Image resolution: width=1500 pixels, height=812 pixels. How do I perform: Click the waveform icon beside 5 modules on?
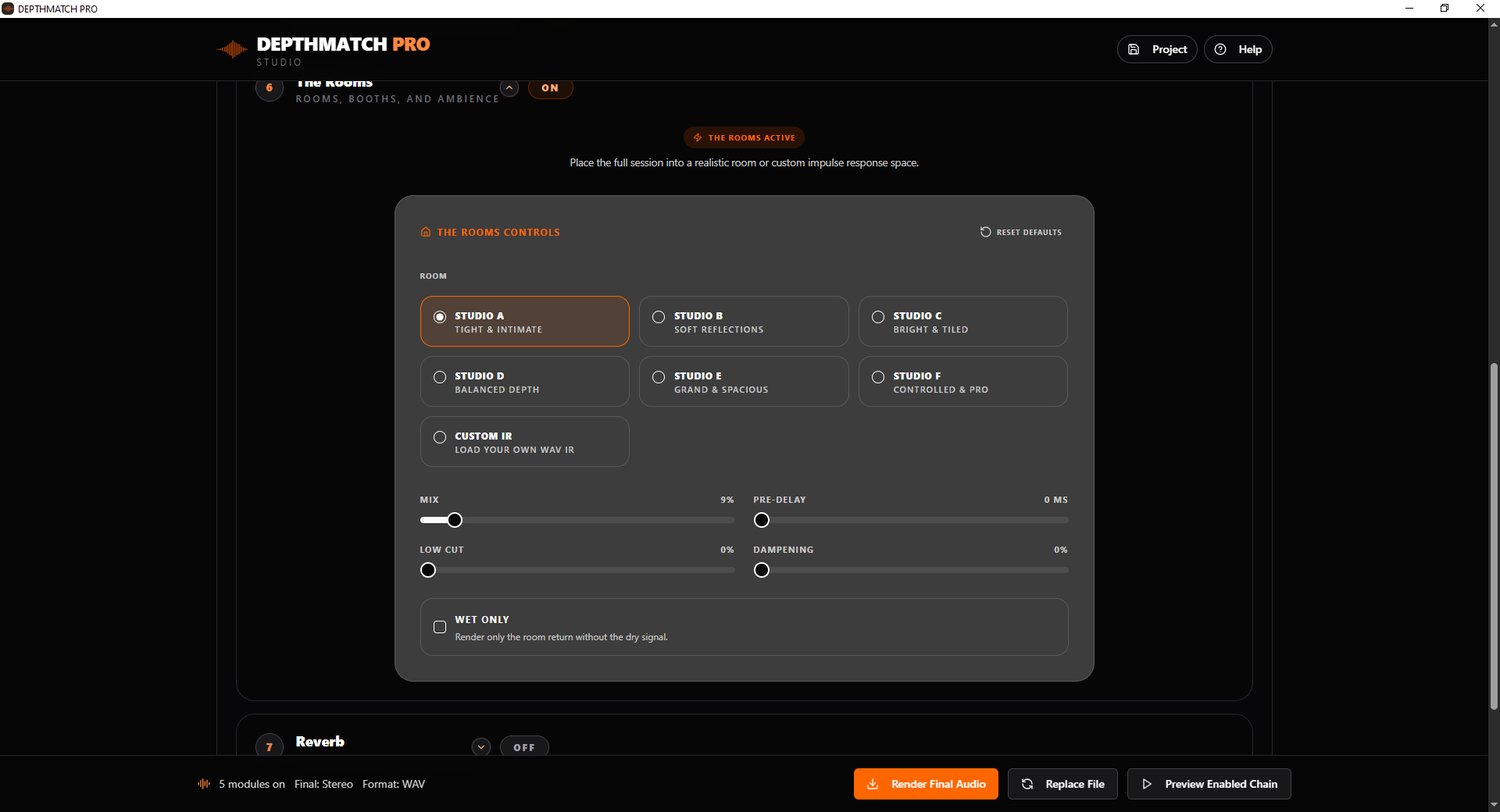[x=205, y=784]
